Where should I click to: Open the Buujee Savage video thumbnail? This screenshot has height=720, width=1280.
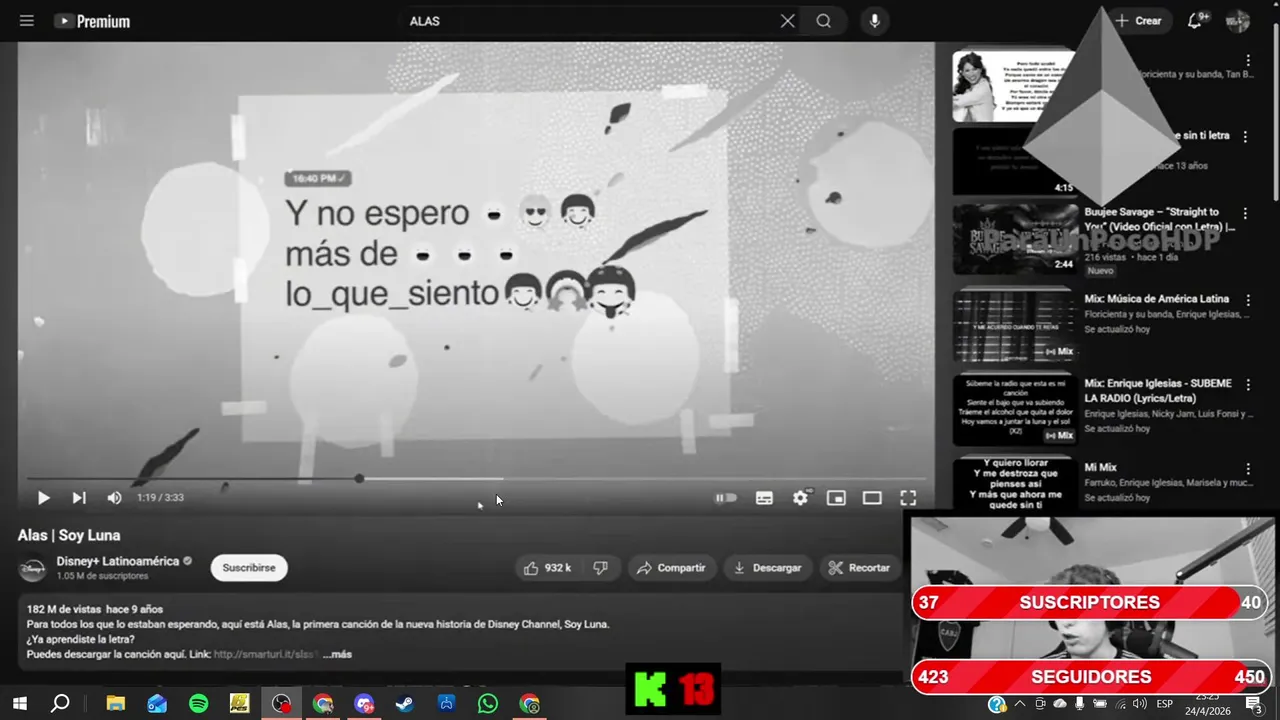1015,239
